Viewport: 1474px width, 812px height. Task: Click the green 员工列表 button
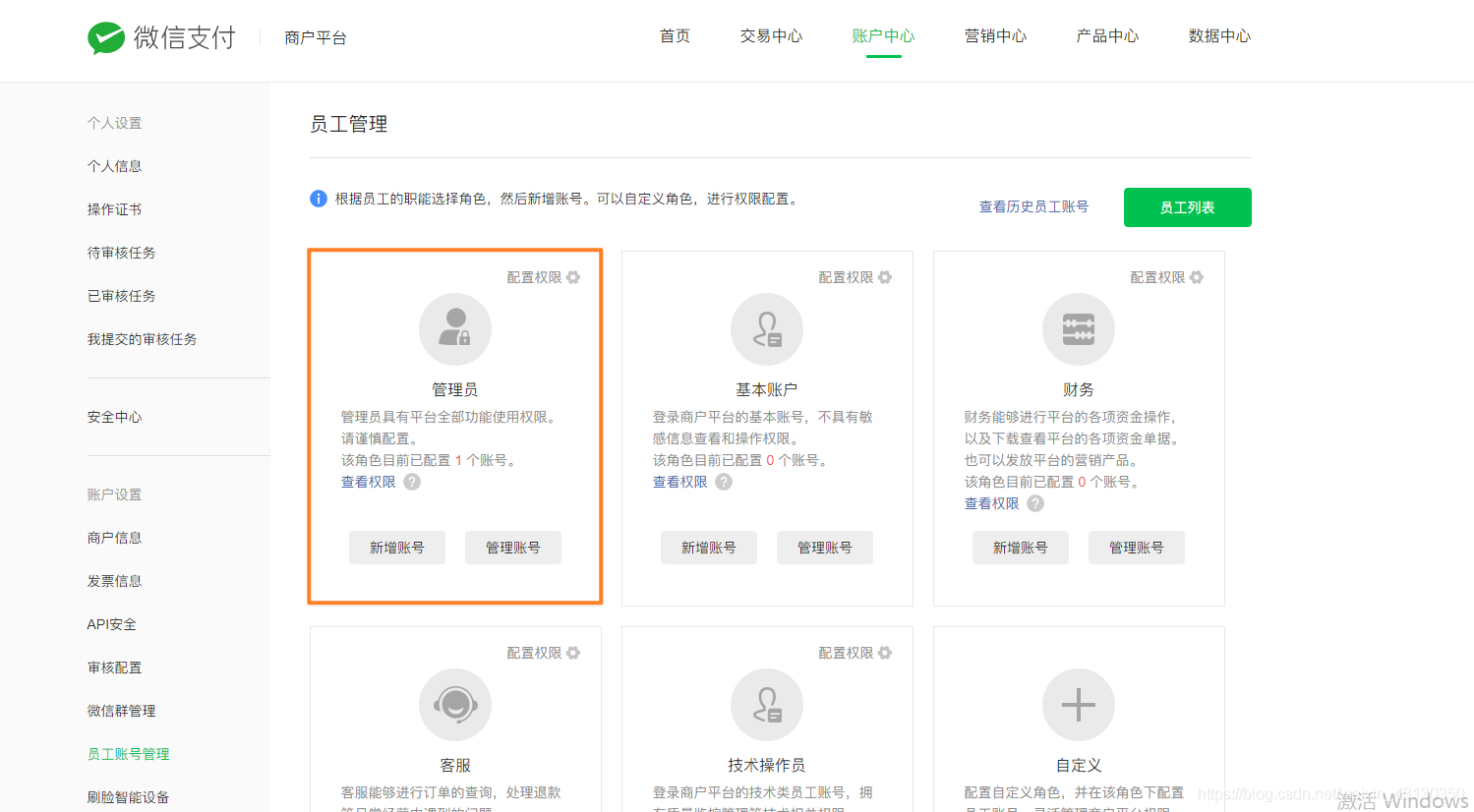click(1188, 207)
